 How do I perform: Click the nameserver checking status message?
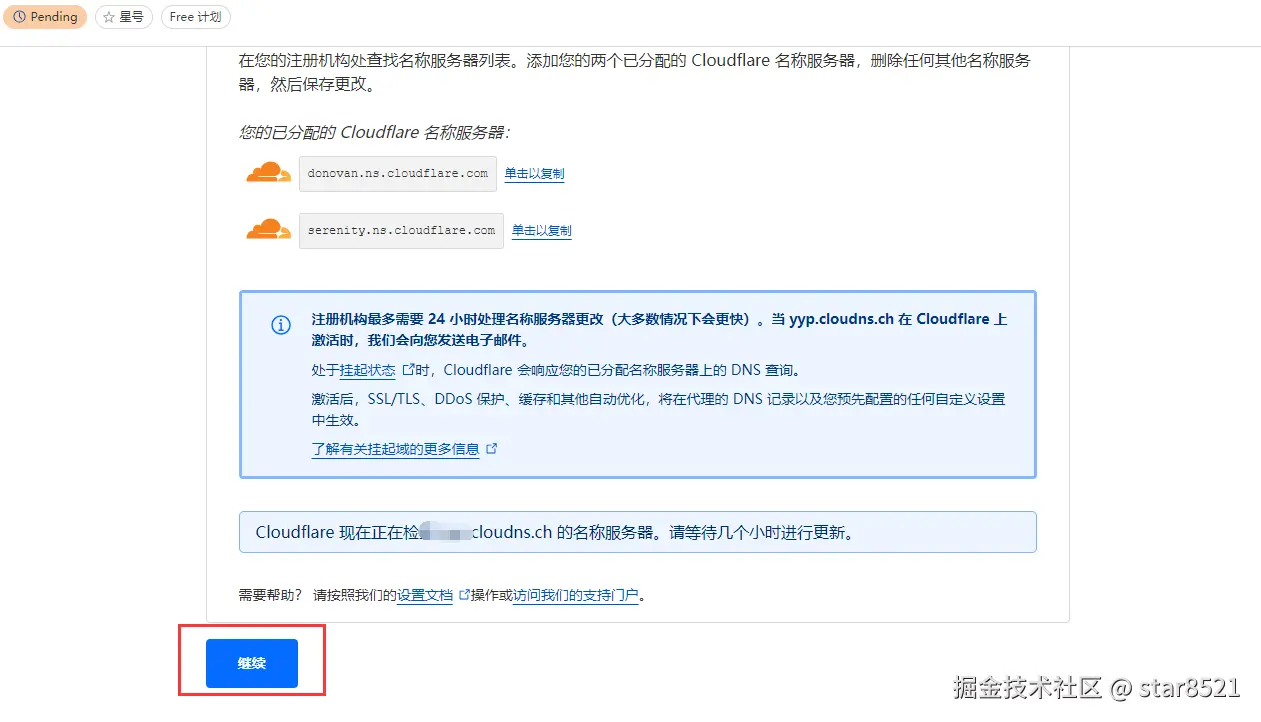pyautogui.click(x=638, y=532)
